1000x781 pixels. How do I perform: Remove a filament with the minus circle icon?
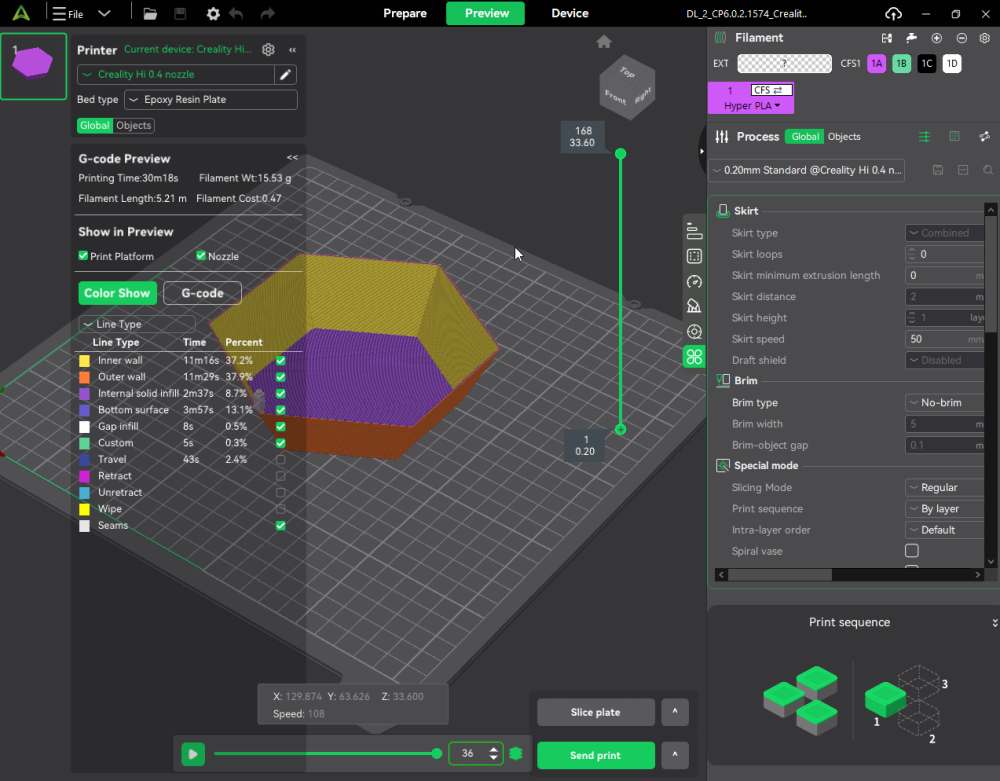(962, 38)
